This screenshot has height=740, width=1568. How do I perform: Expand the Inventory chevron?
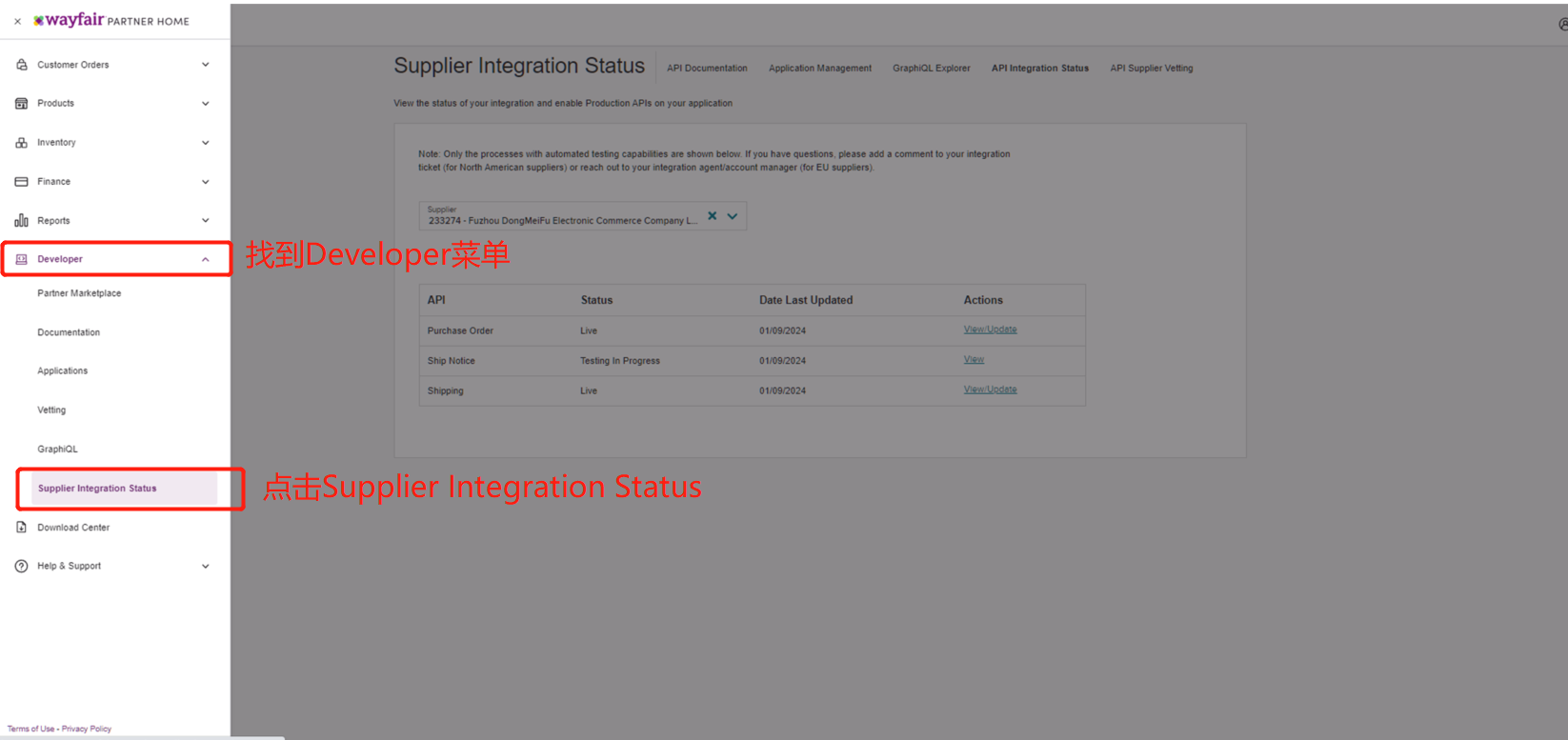pyautogui.click(x=205, y=143)
